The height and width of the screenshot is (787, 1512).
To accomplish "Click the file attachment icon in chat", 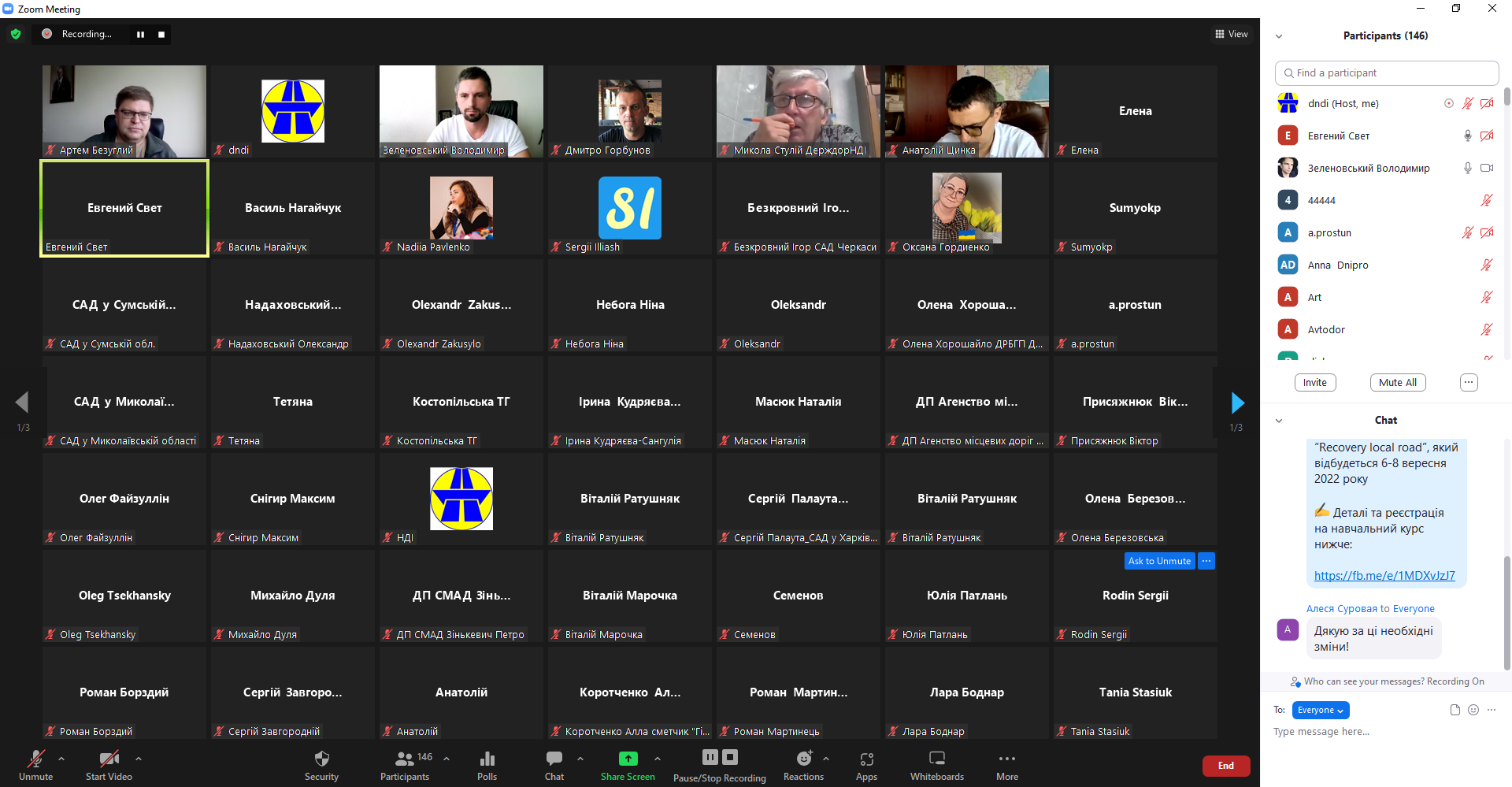I will click(1455, 710).
